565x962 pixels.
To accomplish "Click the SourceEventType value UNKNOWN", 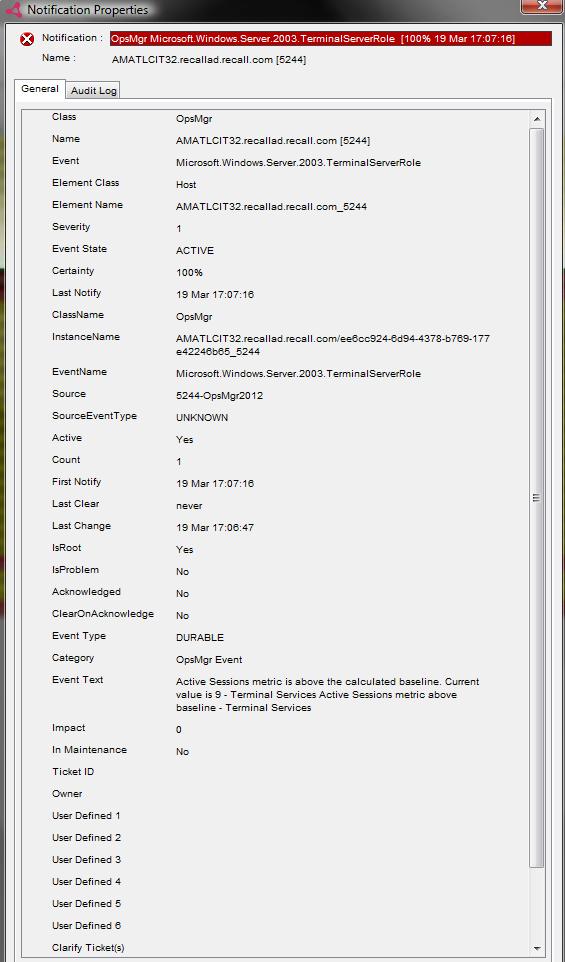I will [202, 418].
